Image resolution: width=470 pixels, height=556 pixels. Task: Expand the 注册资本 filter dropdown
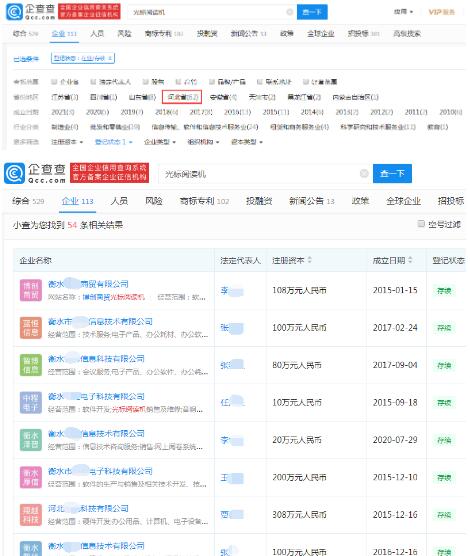[x=67, y=142]
